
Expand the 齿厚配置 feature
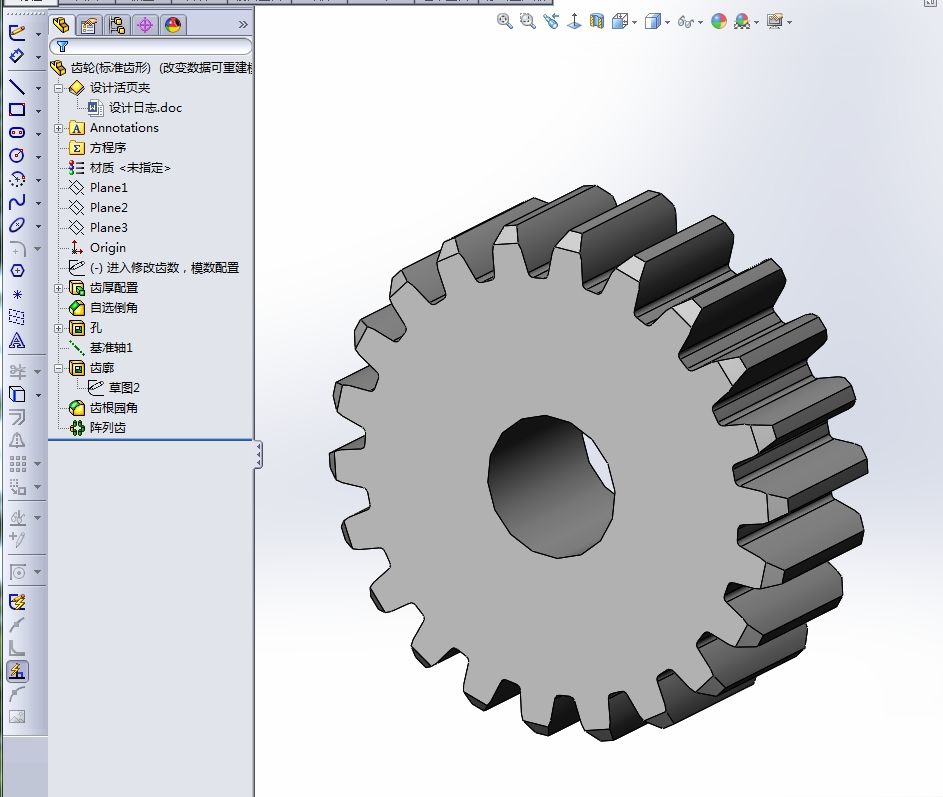pyautogui.click(x=58, y=288)
